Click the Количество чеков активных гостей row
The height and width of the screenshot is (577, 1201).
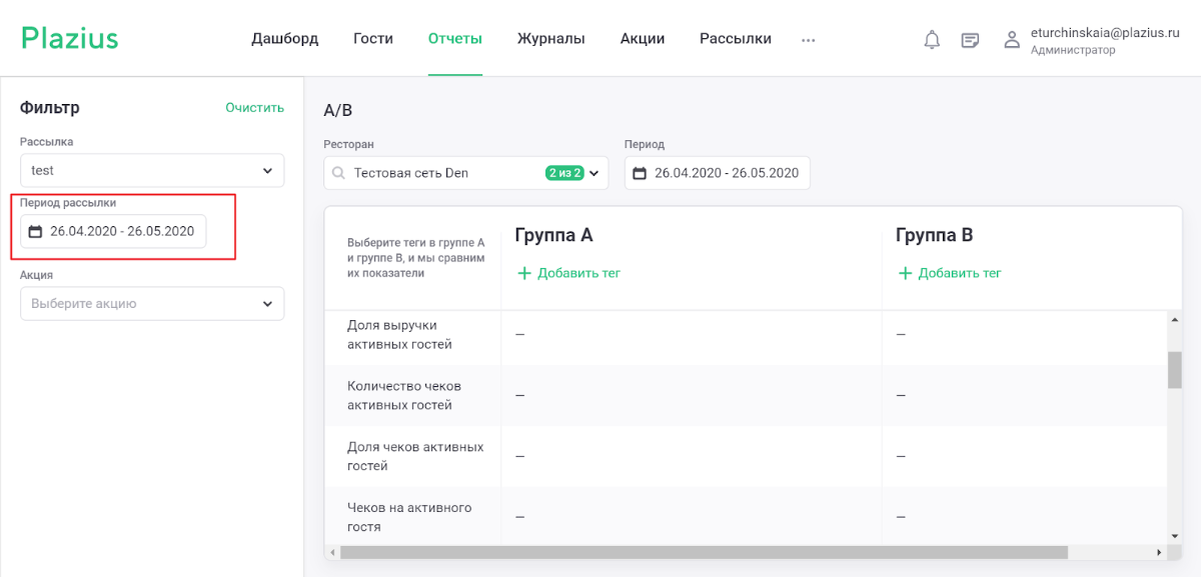(746, 396)
